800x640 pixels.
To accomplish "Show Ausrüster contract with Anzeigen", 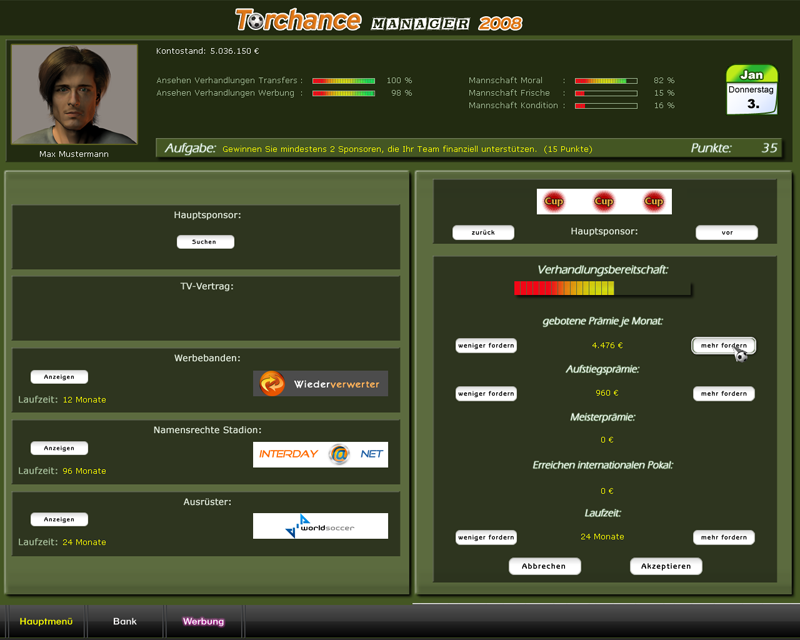I will [x=59, y=520].
